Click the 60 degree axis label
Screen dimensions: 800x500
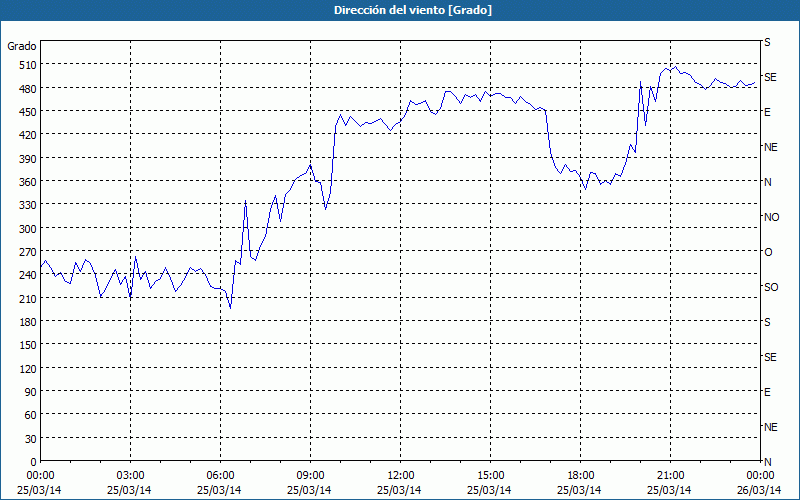point(31,415)
